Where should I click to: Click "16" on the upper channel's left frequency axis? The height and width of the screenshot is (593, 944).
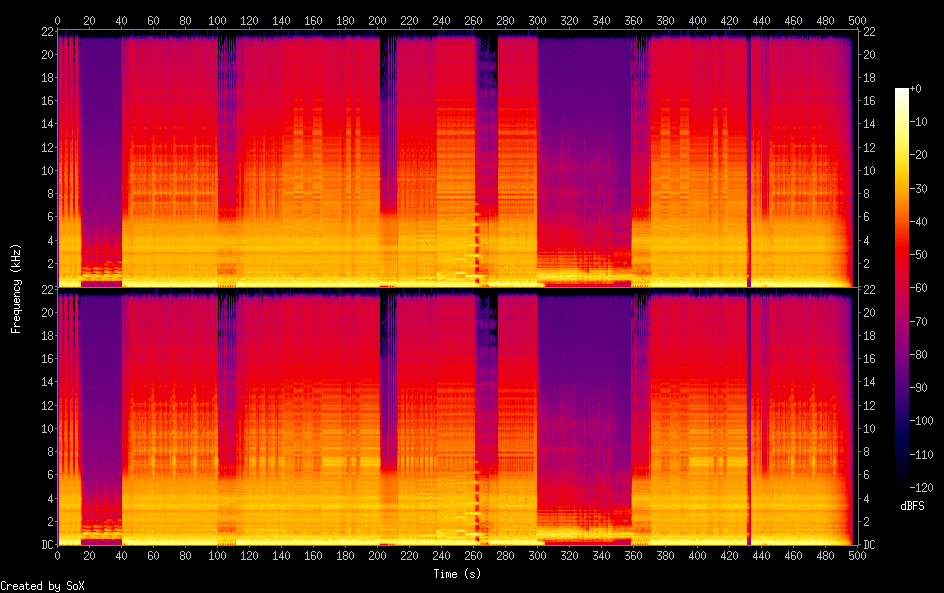47,101
